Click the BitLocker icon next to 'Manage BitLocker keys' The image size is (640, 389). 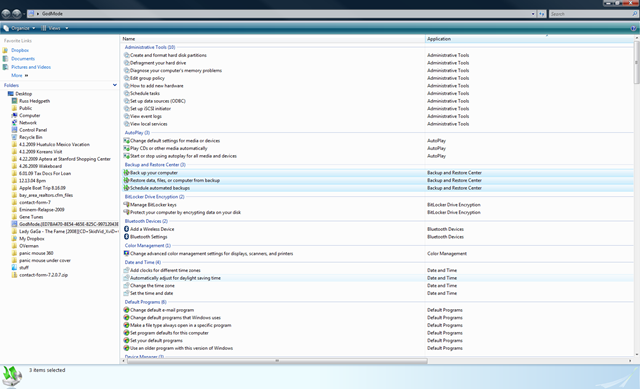[x=127, y=205]
